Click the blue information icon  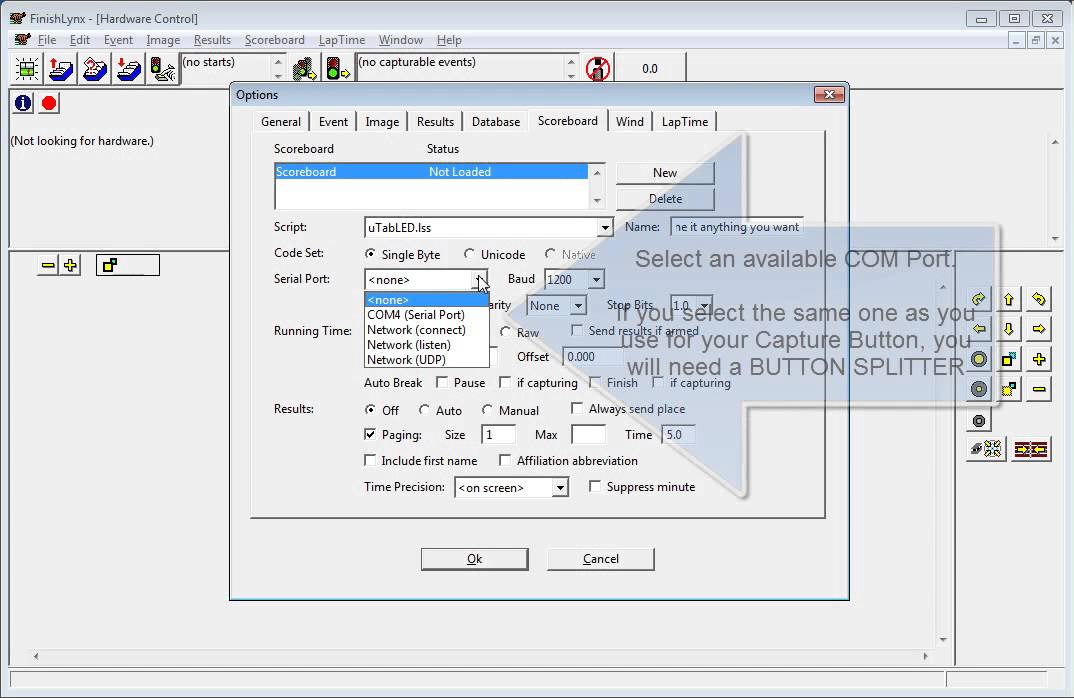[23, 103]
